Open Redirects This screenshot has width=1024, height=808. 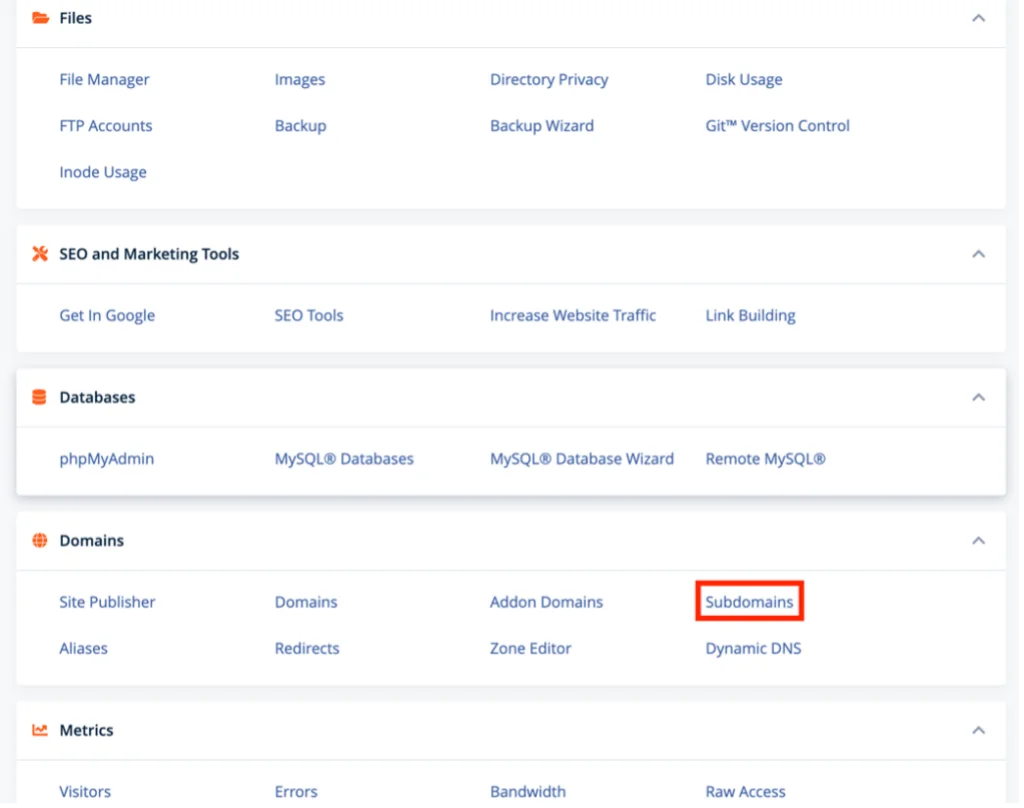coord(307,648)
